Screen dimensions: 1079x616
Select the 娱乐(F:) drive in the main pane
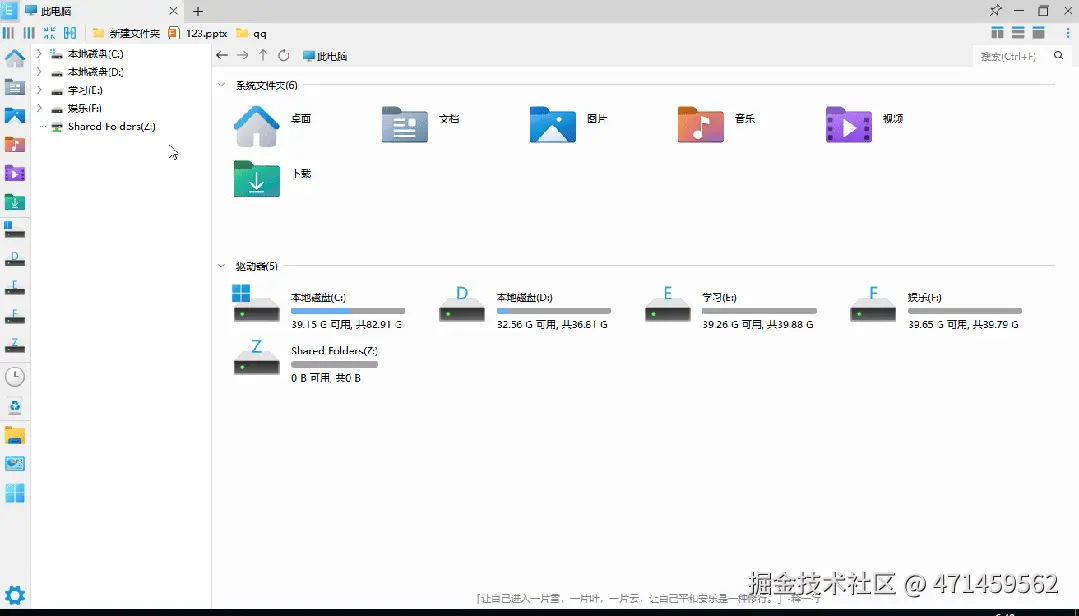936,306
